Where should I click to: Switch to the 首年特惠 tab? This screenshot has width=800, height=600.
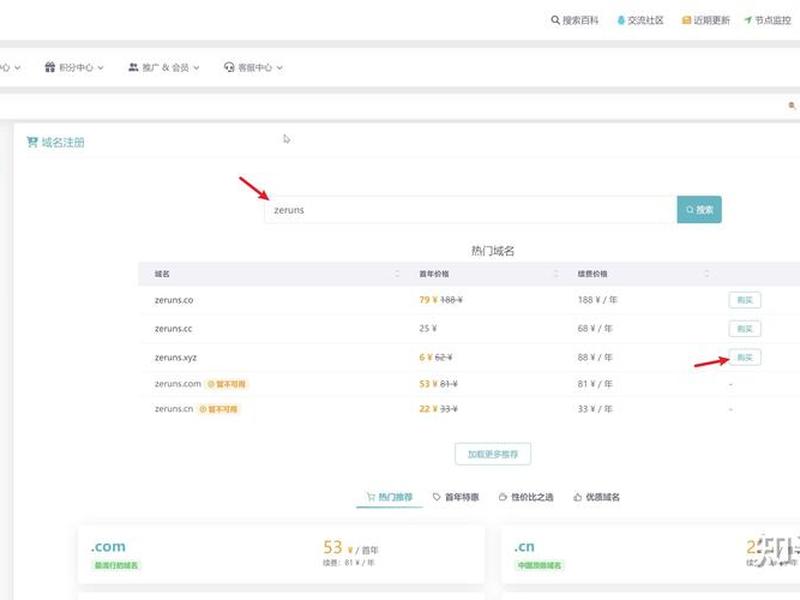click(x=456, y=497)
